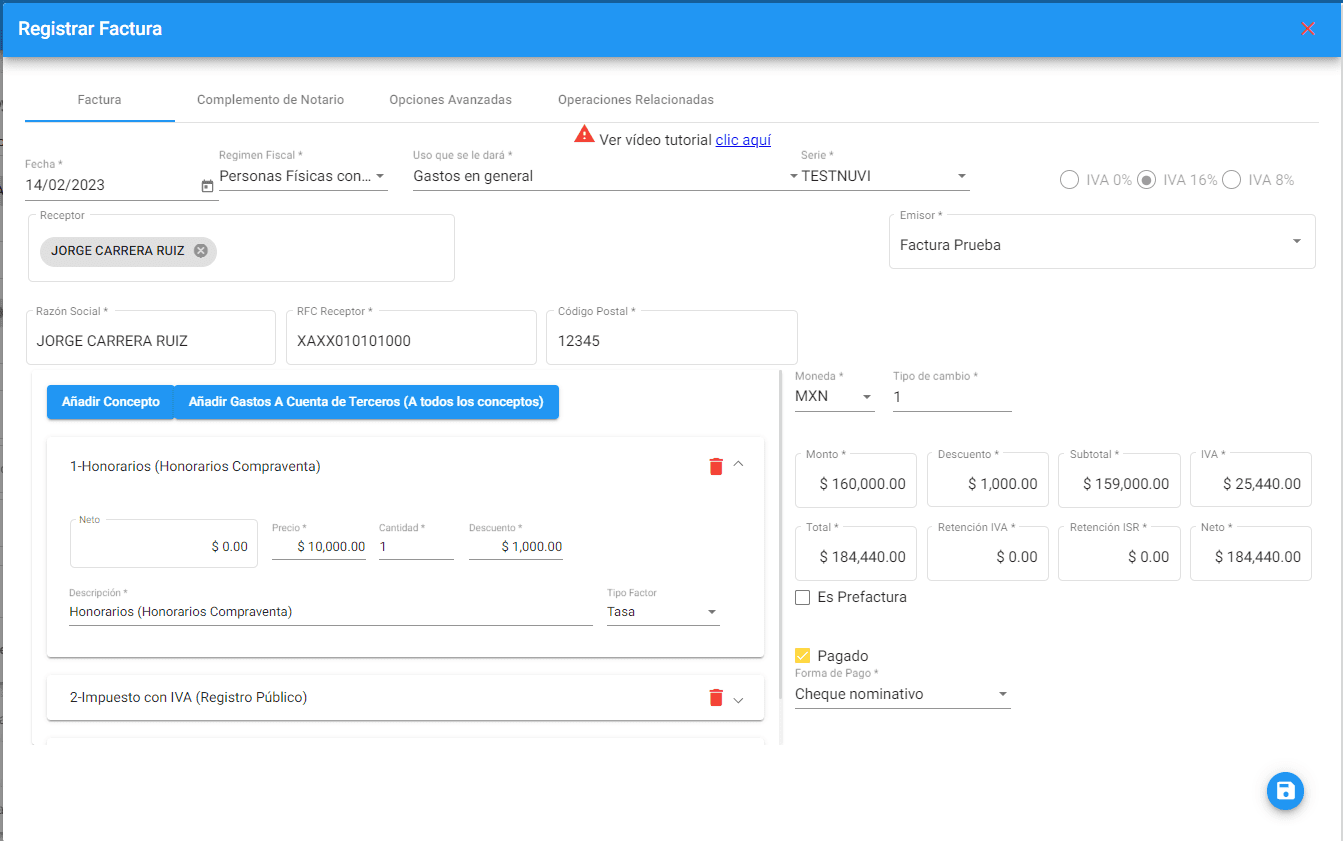
Task: Delete the Impuesto con IVA concept
Action: pos(715,698)
